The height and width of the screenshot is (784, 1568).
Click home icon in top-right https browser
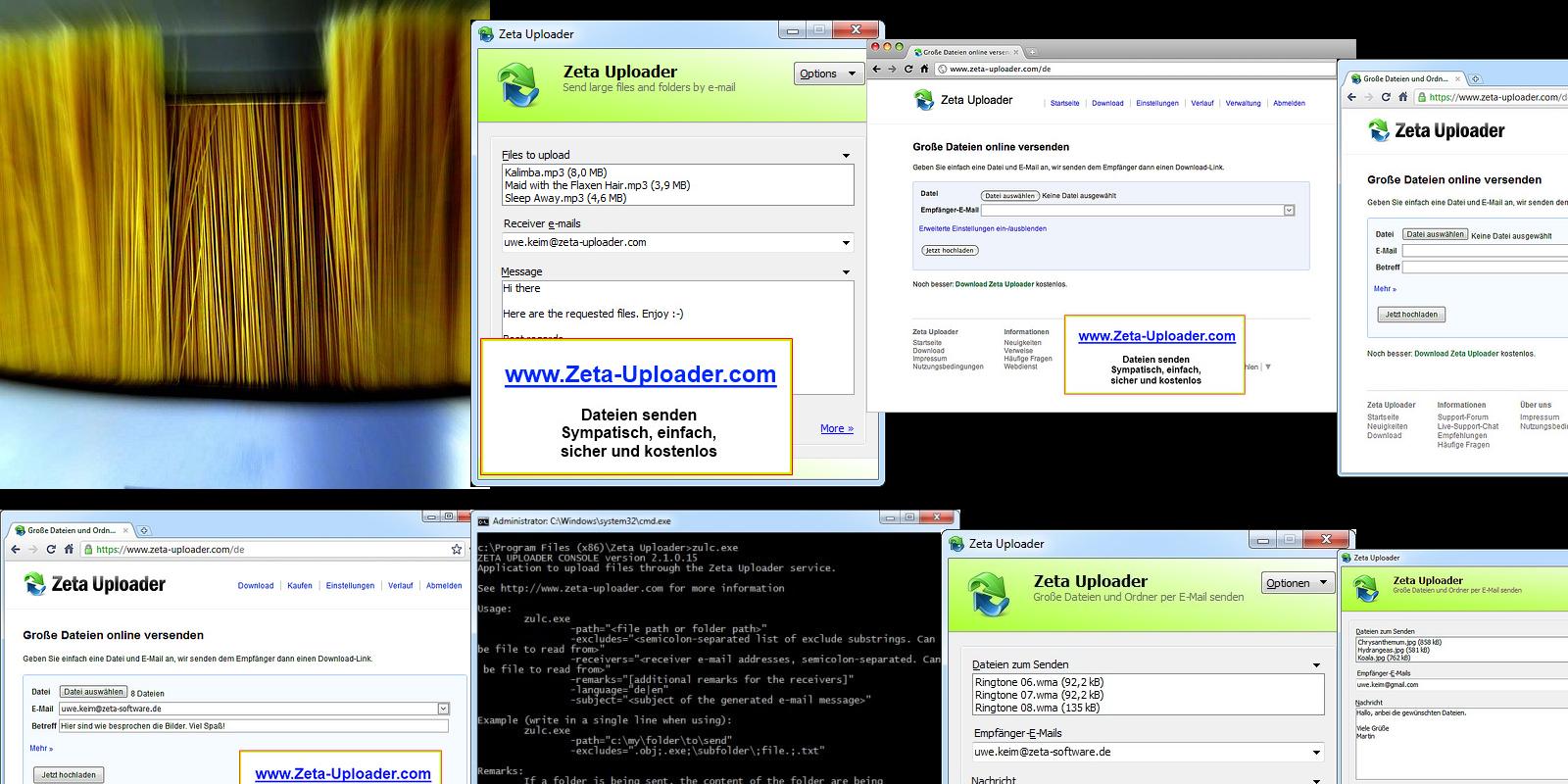(1402, 97)
